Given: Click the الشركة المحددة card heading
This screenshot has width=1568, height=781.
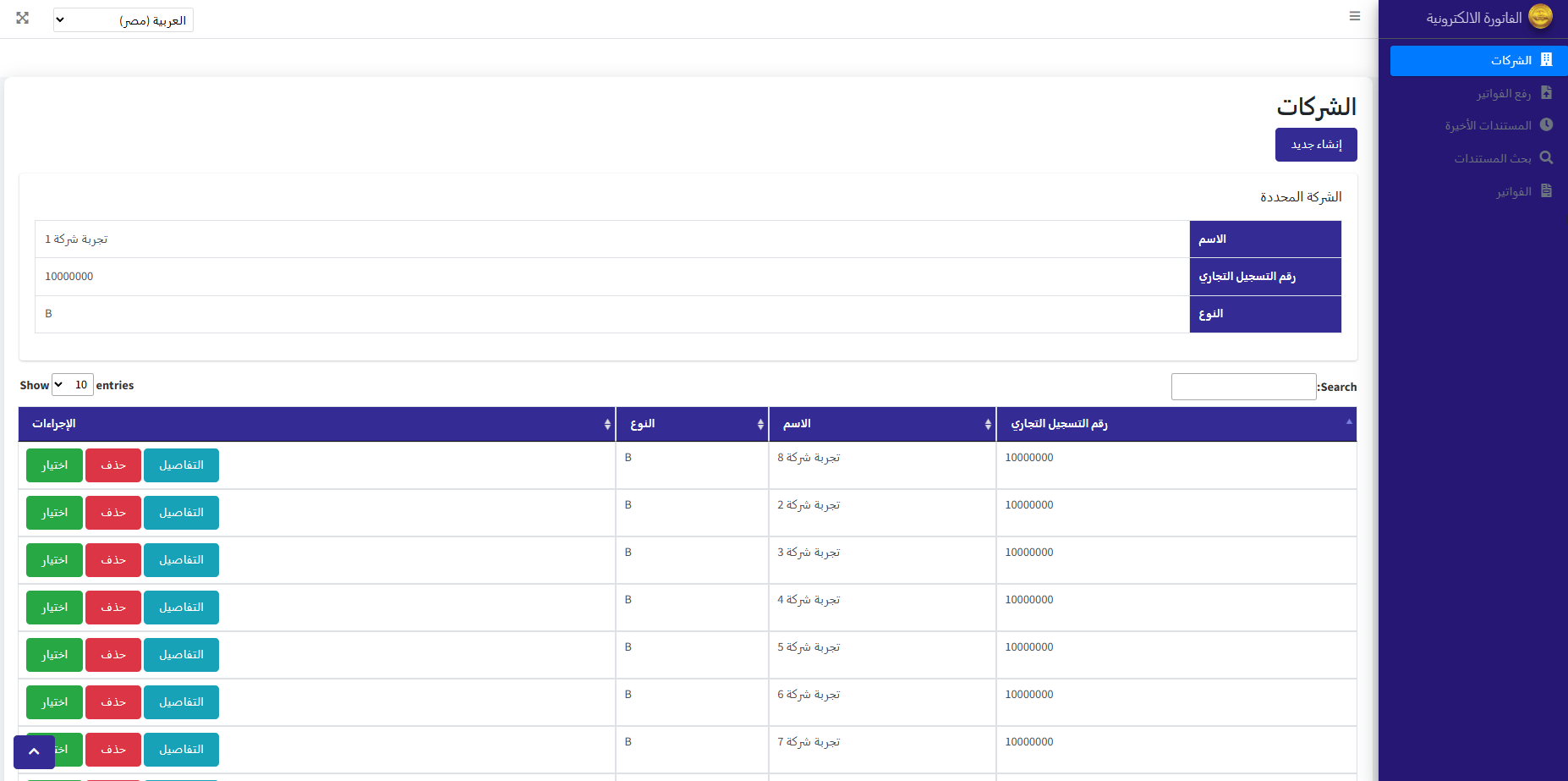Looking at the screenshot, I should (x=1301, y=197).
